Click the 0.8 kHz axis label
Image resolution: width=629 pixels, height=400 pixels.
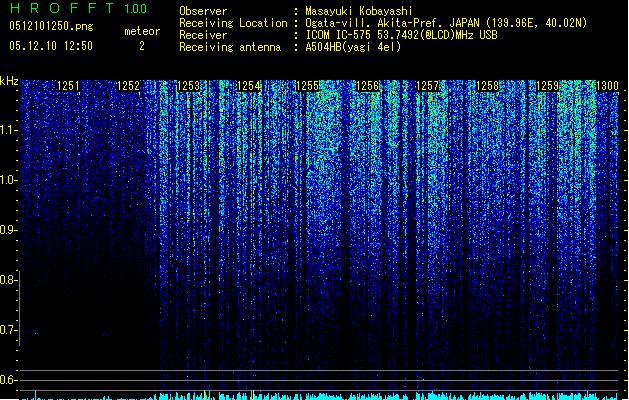click(8, 280)
